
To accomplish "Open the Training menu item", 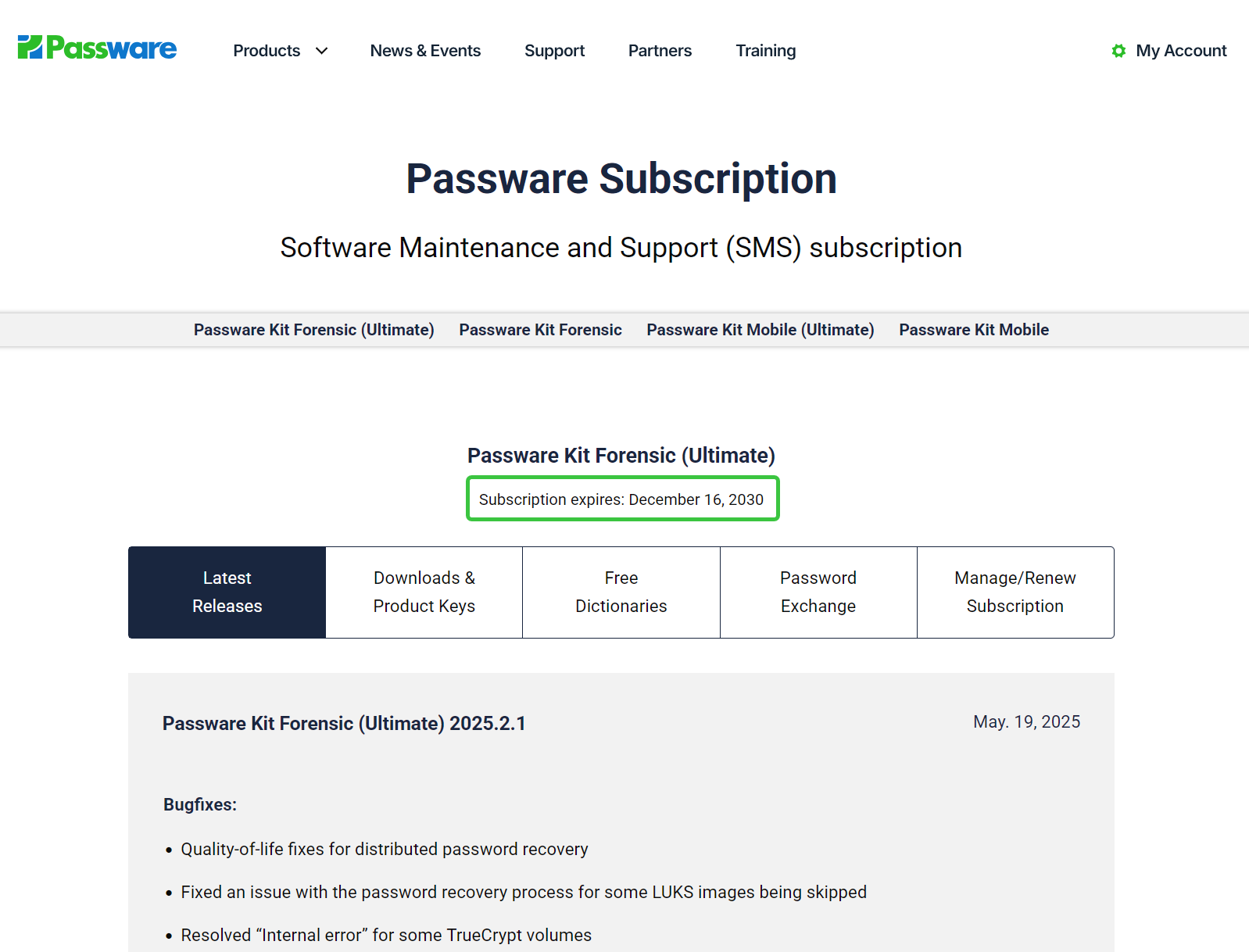I will 765,51.
